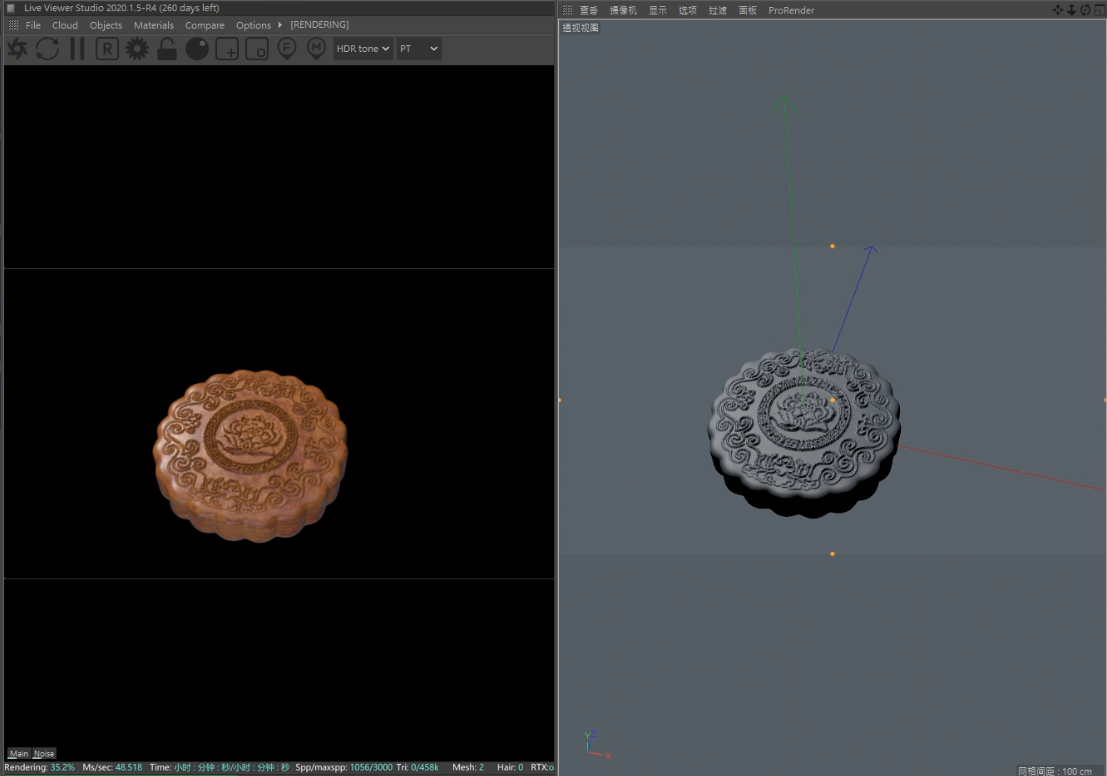
Task: Open Octane settings gear icon
Action: click(137, 49)
